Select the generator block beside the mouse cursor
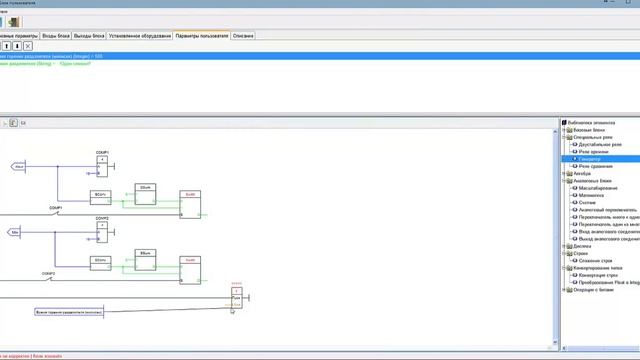This screenshot has width=640, height=360. tap(237, 298)
